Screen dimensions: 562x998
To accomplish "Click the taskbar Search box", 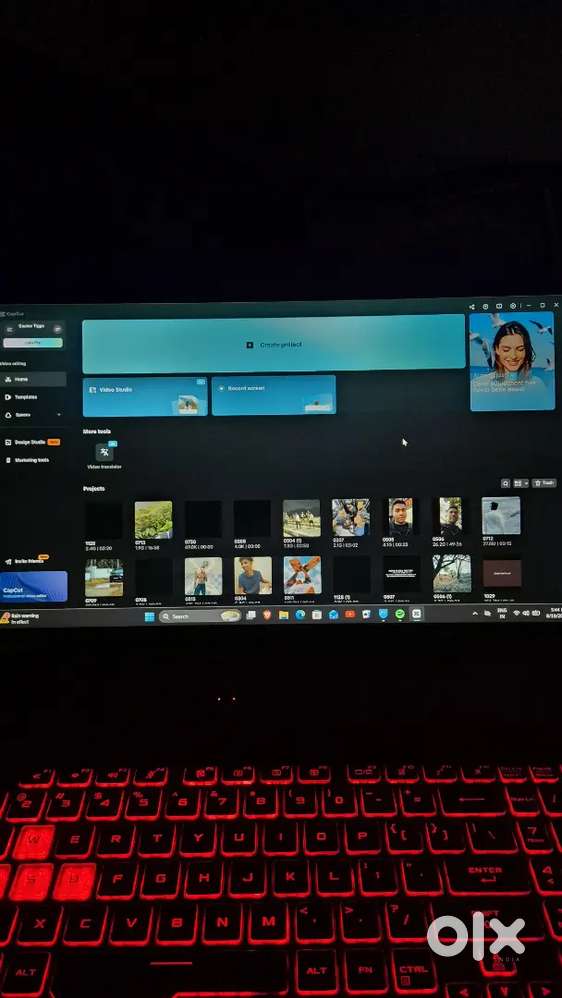I will [x=200, y=616].
